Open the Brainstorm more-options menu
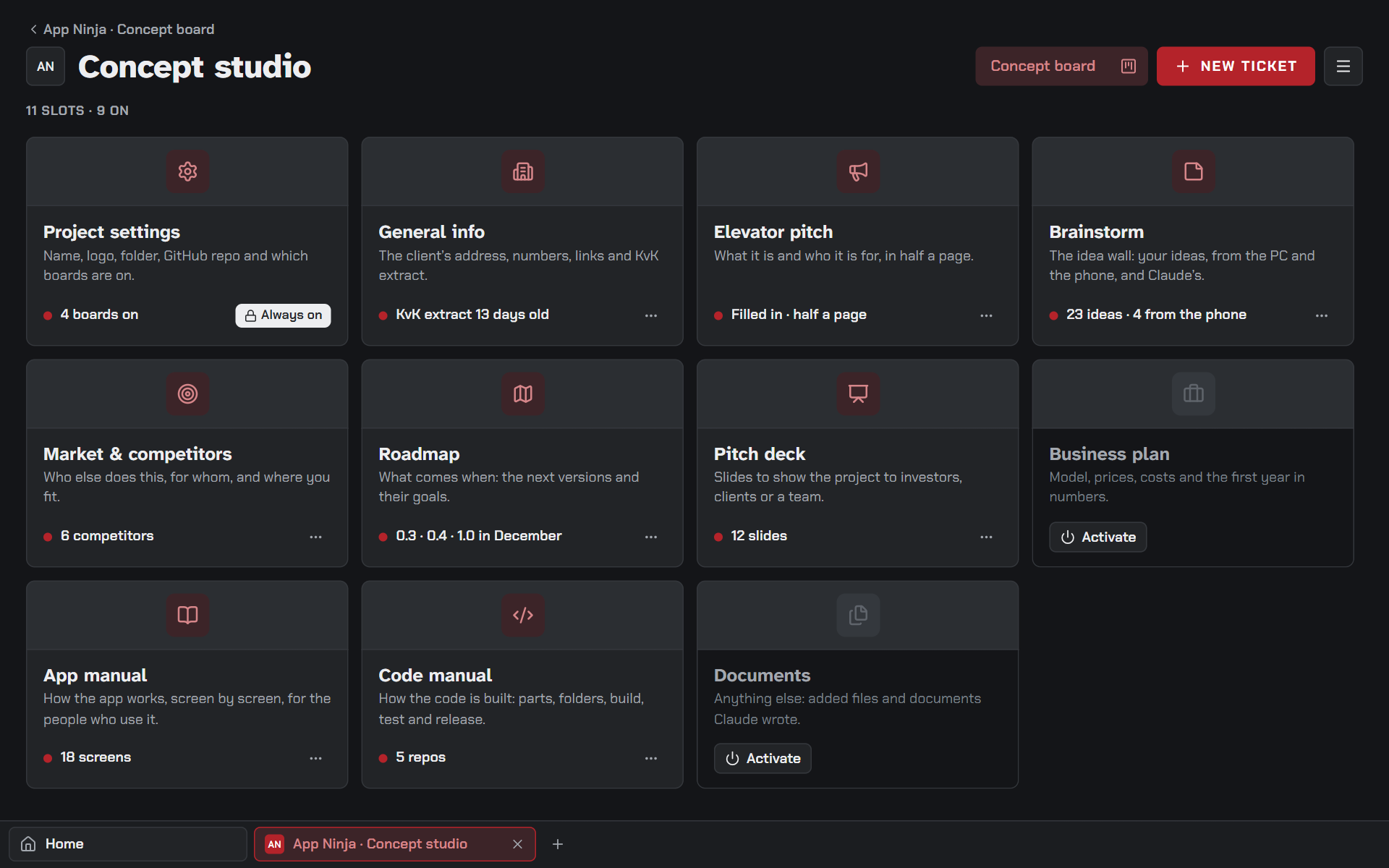 click(x=1322, y=315)
